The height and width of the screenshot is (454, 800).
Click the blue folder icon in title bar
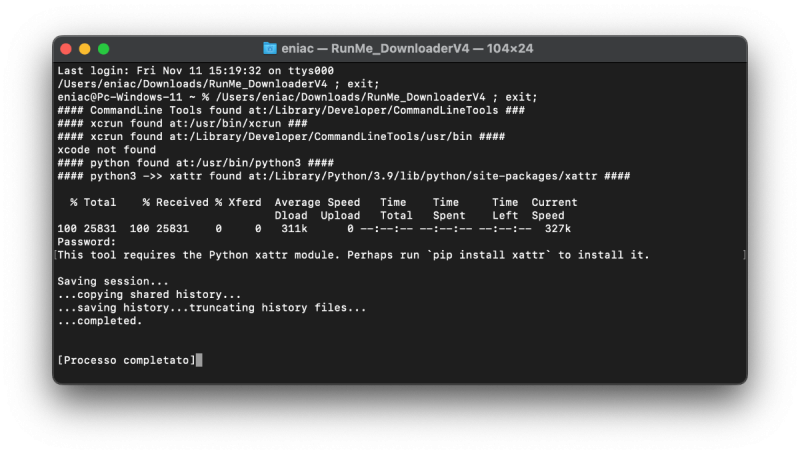point(269,48)
